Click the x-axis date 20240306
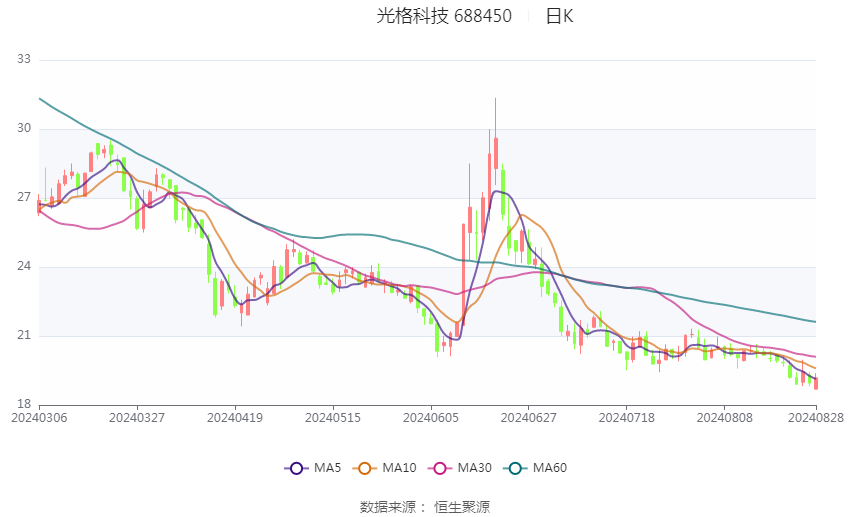Image resolution: width=850 pixels, height=517 pixels. (39, 418)
